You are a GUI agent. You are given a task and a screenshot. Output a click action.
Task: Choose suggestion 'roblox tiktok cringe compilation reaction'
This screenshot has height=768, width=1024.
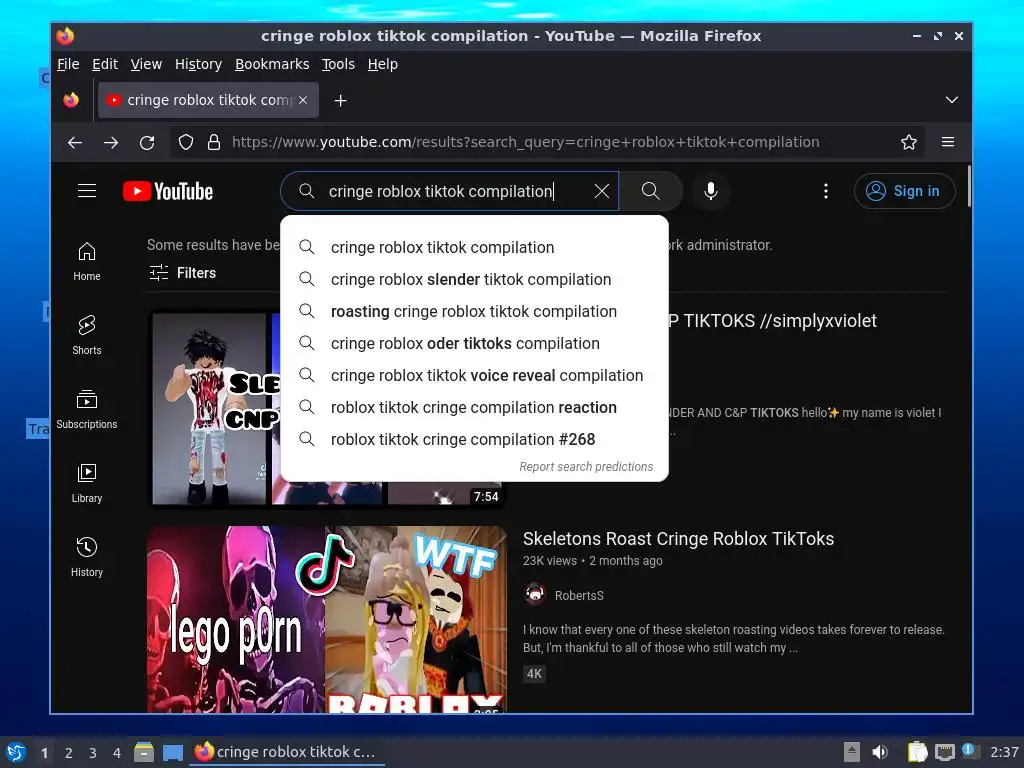474,408
